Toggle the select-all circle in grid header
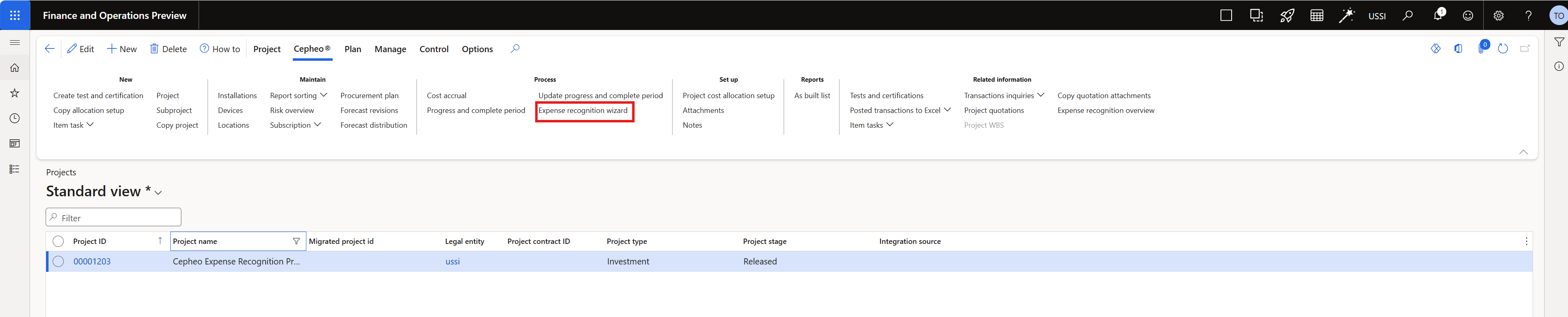The width and height of the screenshot is (1568, 317). pos(58,242)
